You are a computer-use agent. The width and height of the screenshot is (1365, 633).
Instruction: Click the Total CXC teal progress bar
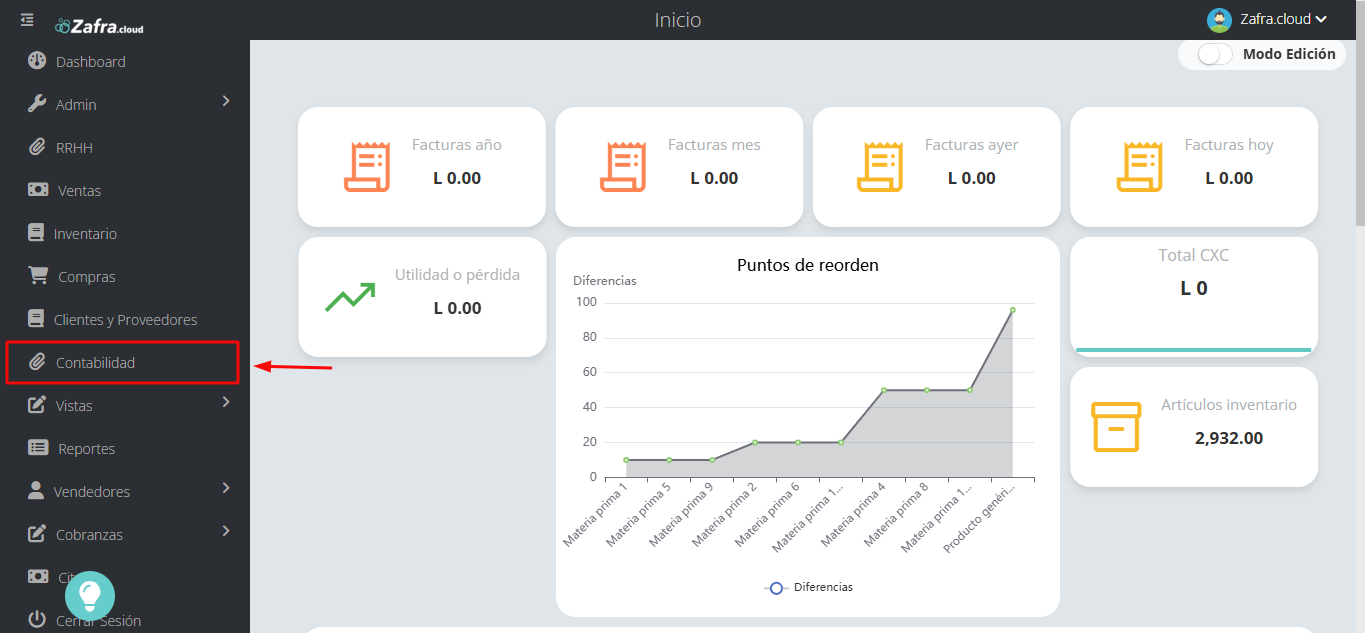(1194, 350)
